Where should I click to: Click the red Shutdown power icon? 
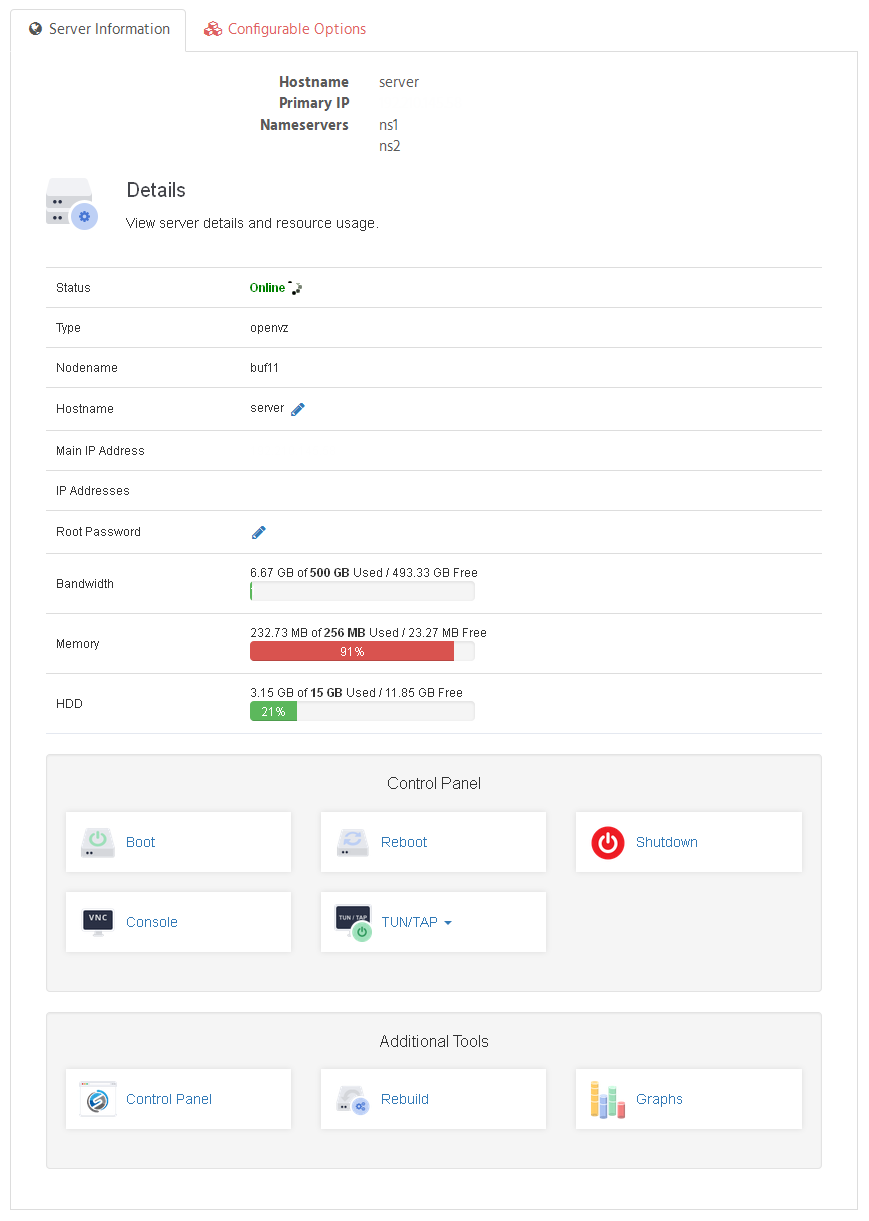[x=607, y=842]
